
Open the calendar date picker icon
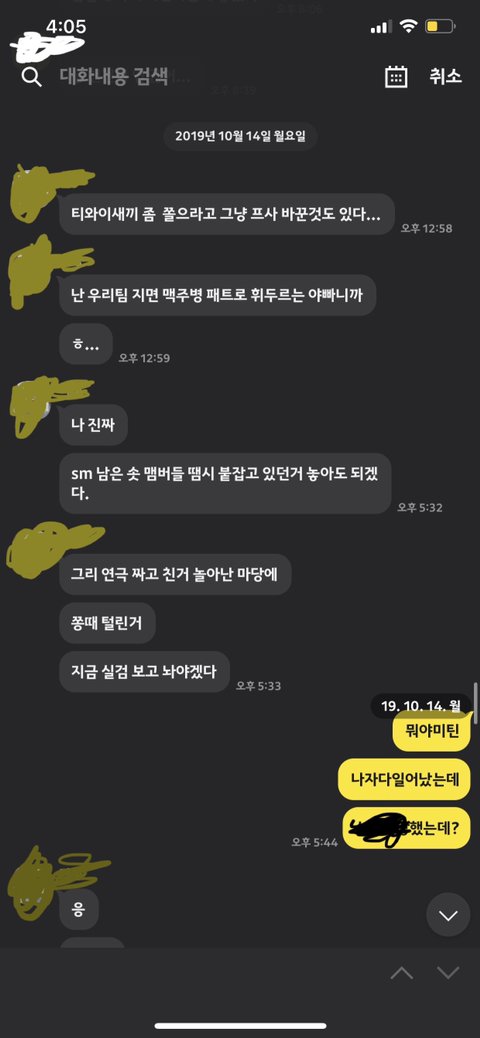pyautogui.click(x=396, y=77)
